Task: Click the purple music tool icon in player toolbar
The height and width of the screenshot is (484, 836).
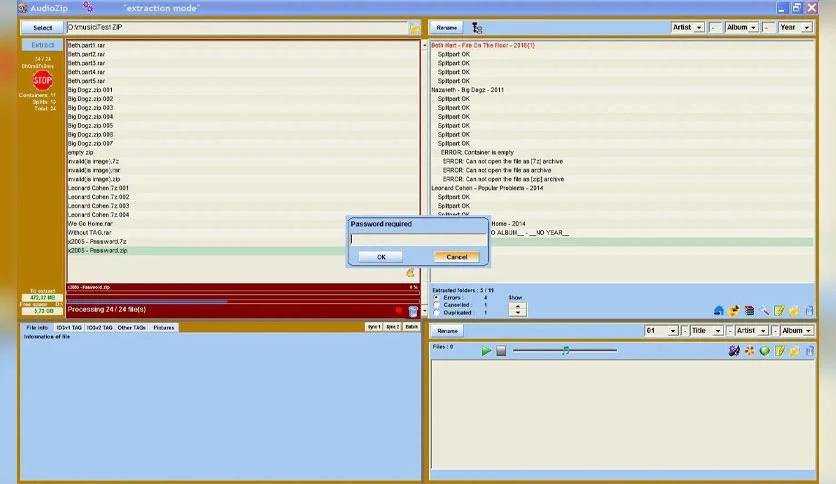Action: (734, 351)
